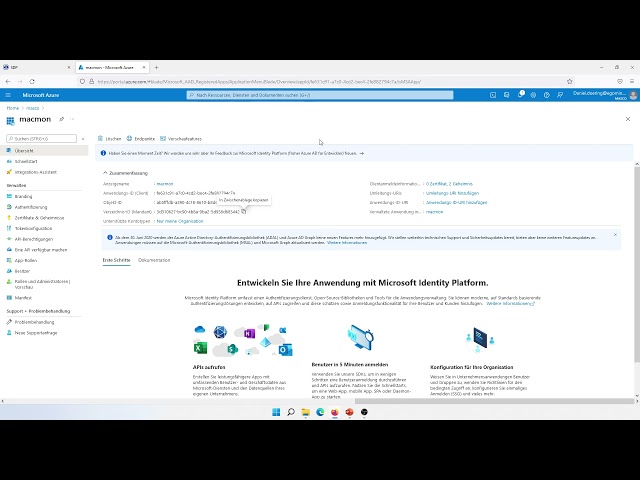Click the Nur meine Organisation link
The image size is (640, 480).
pos(180,221)
